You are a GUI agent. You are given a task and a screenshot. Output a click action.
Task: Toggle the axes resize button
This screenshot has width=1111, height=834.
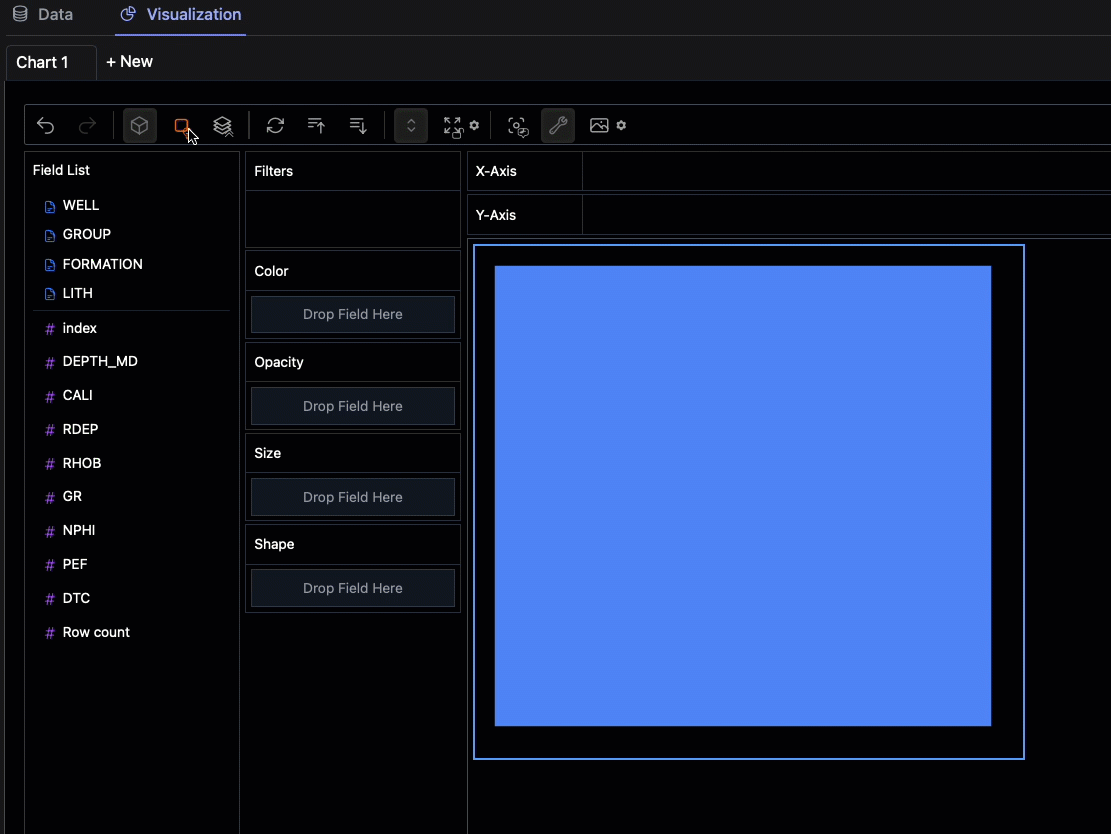pyautogui.click(x=411, y=126)
